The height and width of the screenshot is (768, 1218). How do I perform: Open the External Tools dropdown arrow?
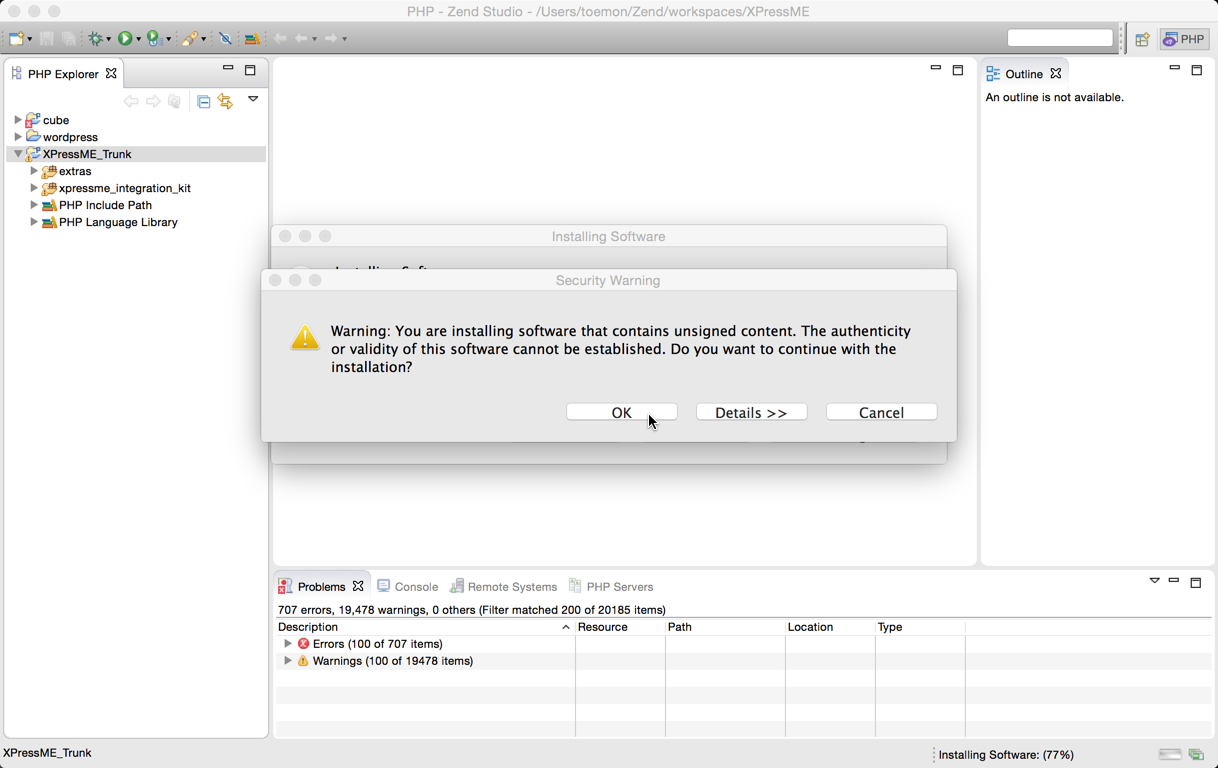click(204, 39)
